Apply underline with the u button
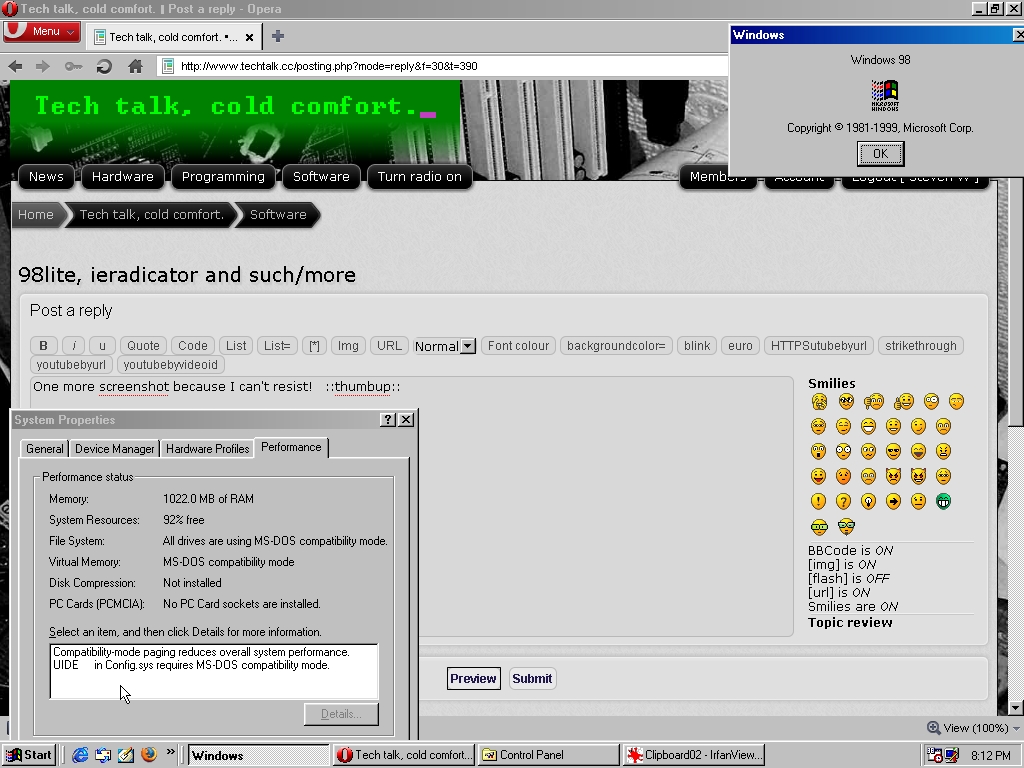Image resolution: width=1024 pixels, height=768 pixels. point(102,345)
